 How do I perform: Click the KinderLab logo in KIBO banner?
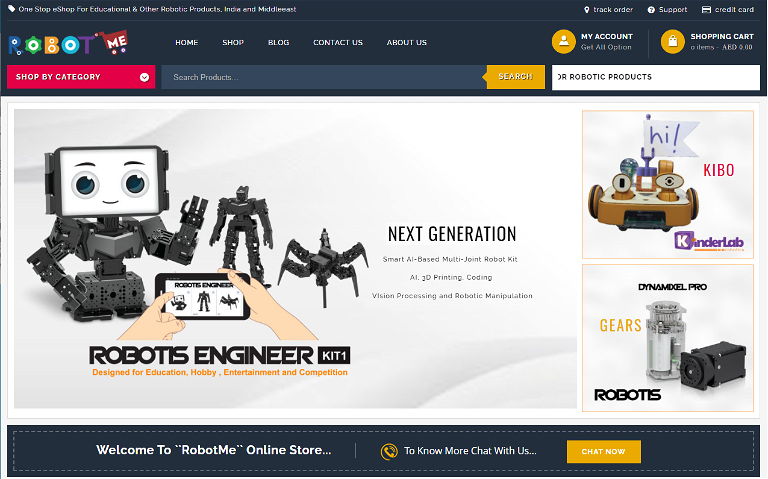[x=709, y=241]
